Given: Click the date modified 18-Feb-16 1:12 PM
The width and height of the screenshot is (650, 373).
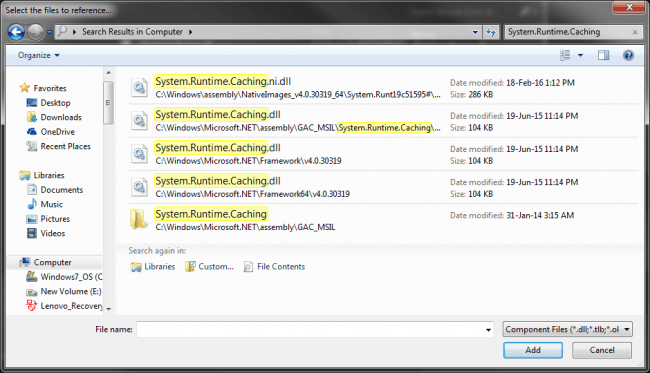Looking at the screenshot, I should click(540, 82).
